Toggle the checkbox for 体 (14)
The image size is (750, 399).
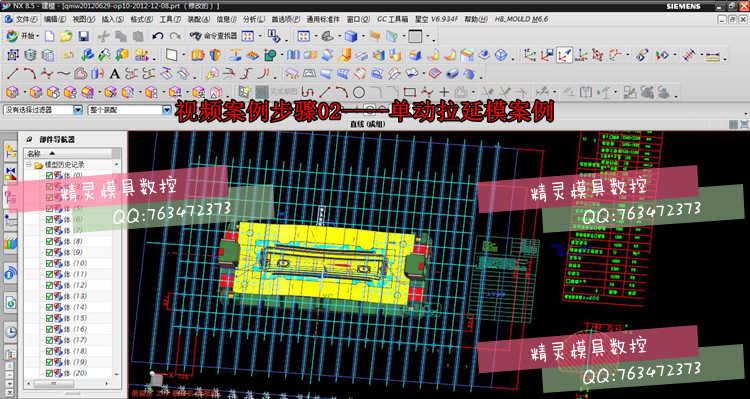tap(49, 307)
